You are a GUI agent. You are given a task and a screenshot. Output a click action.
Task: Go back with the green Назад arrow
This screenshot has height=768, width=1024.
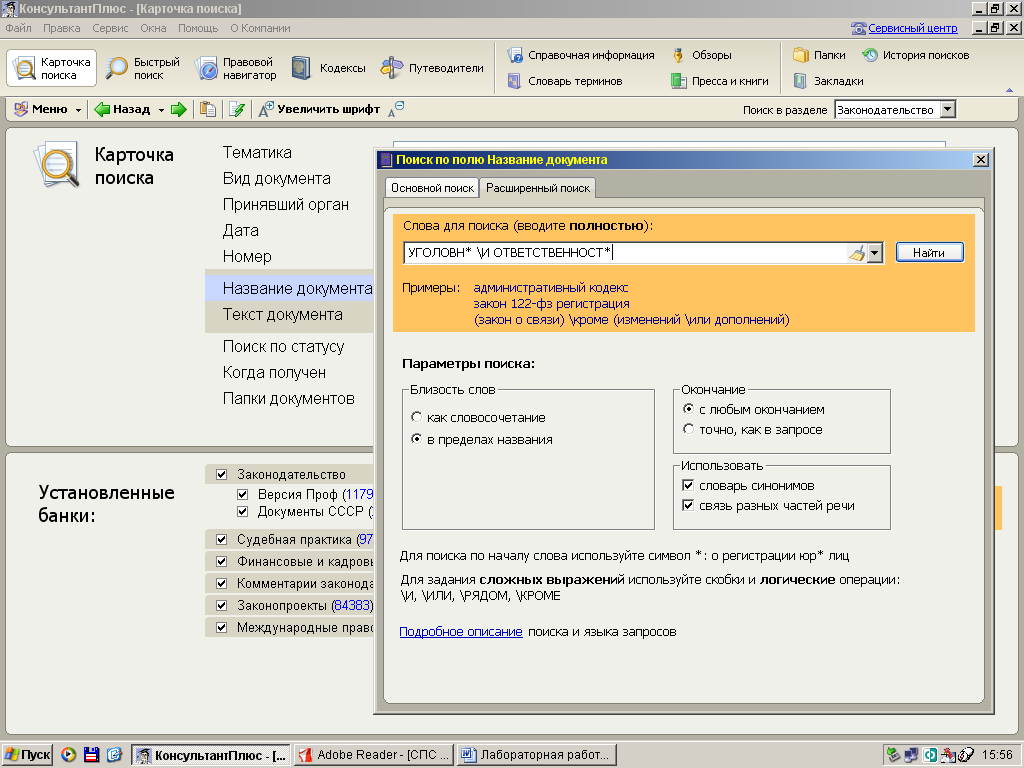click(x=122, y=109)
